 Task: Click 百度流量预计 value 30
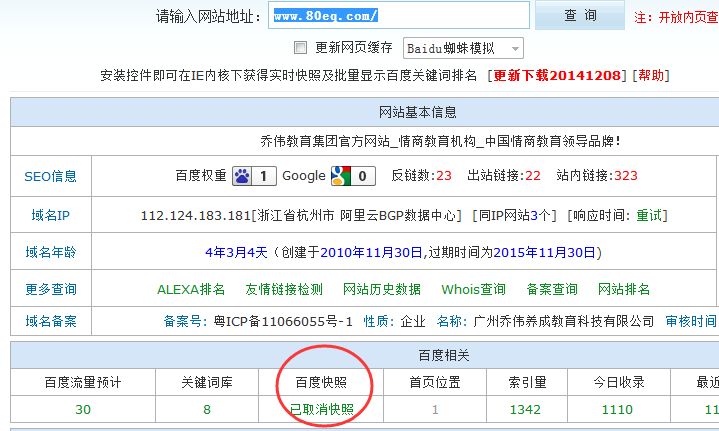83,409
